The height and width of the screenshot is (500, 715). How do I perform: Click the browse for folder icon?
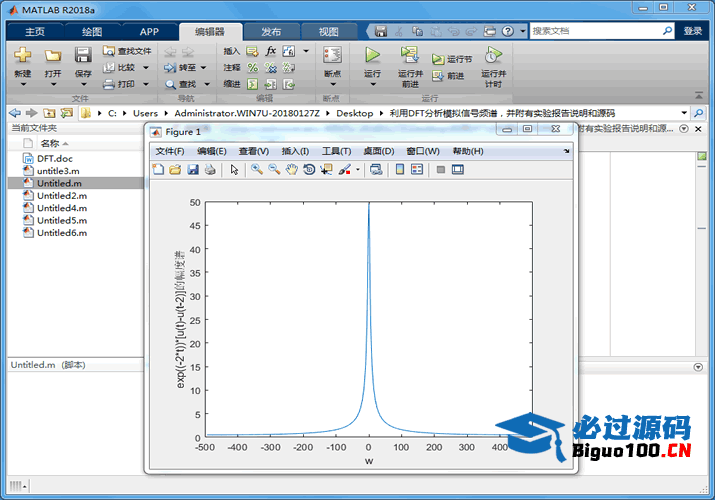coord(67,113)
